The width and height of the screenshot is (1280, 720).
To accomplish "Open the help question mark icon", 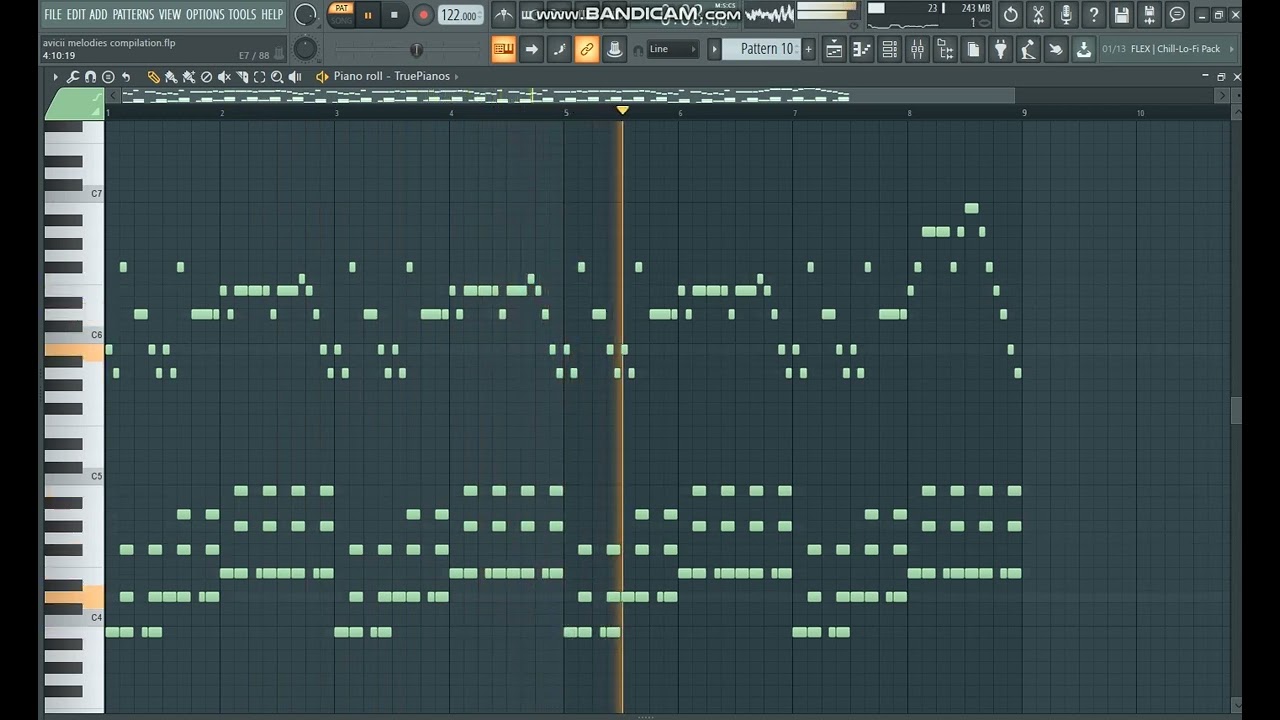I will pos(1094,14).
